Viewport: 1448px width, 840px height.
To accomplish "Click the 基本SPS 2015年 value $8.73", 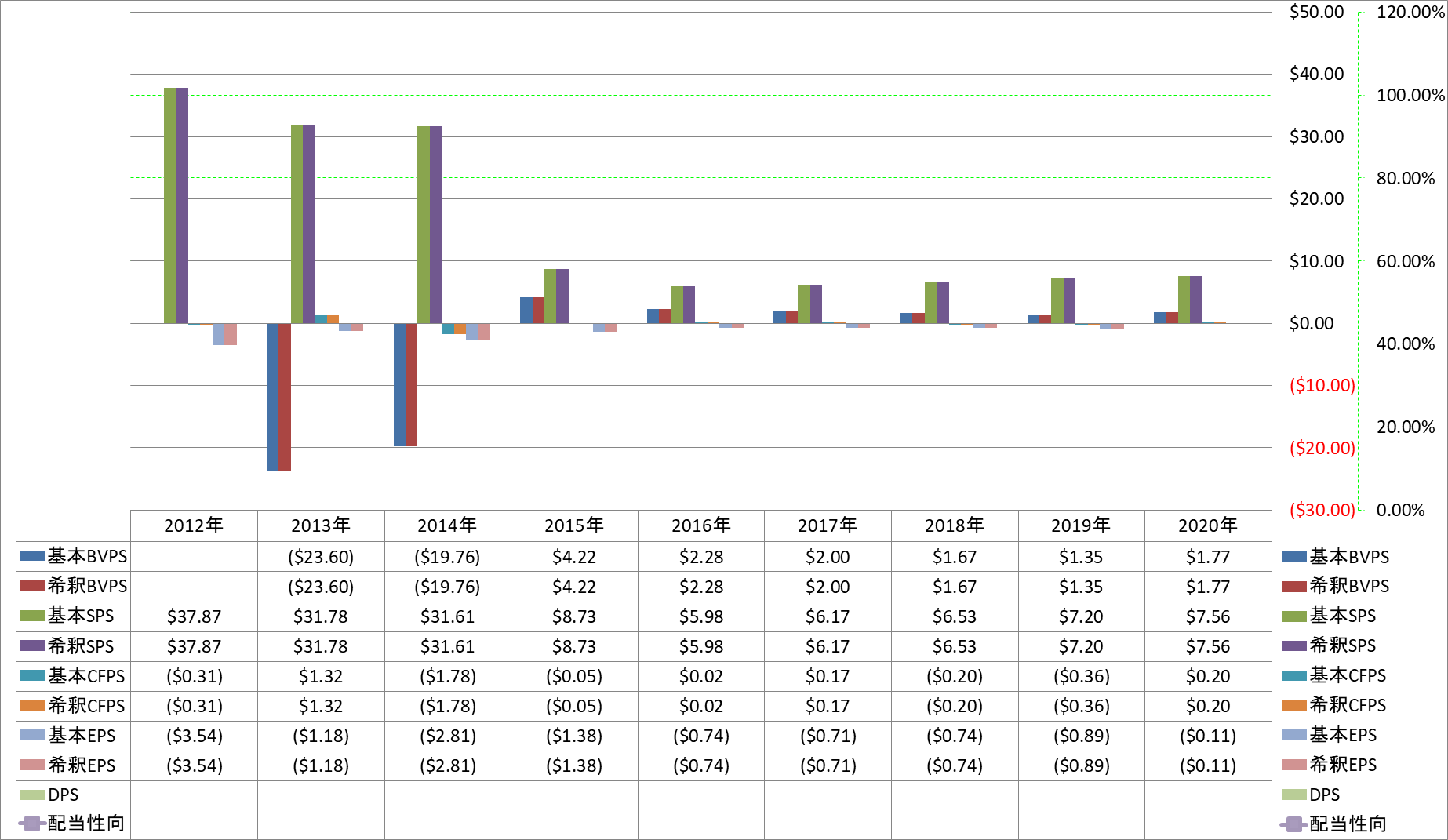I will (574, 616).
